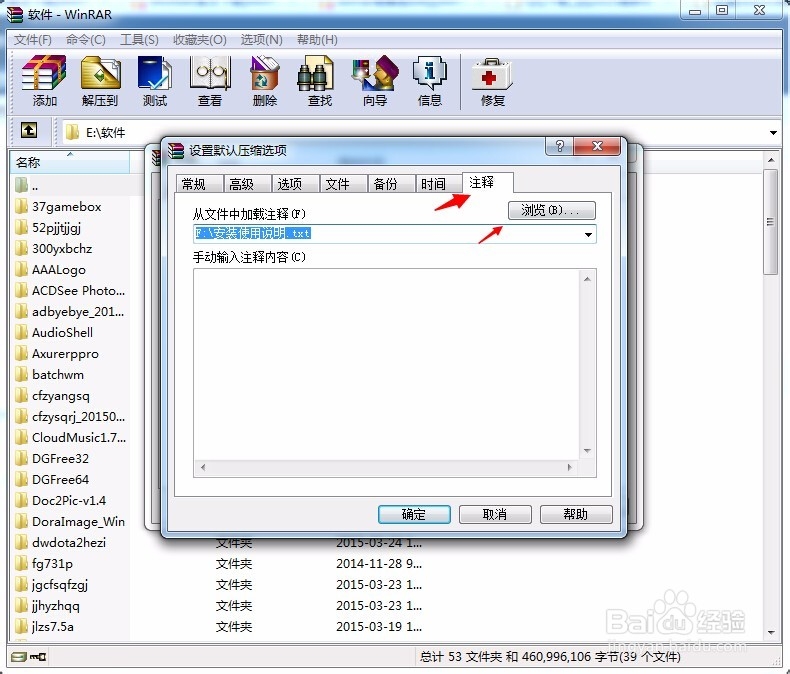Click the key password icon in status bar
This screenshot has height=674, width=790.
coord(38,656)
